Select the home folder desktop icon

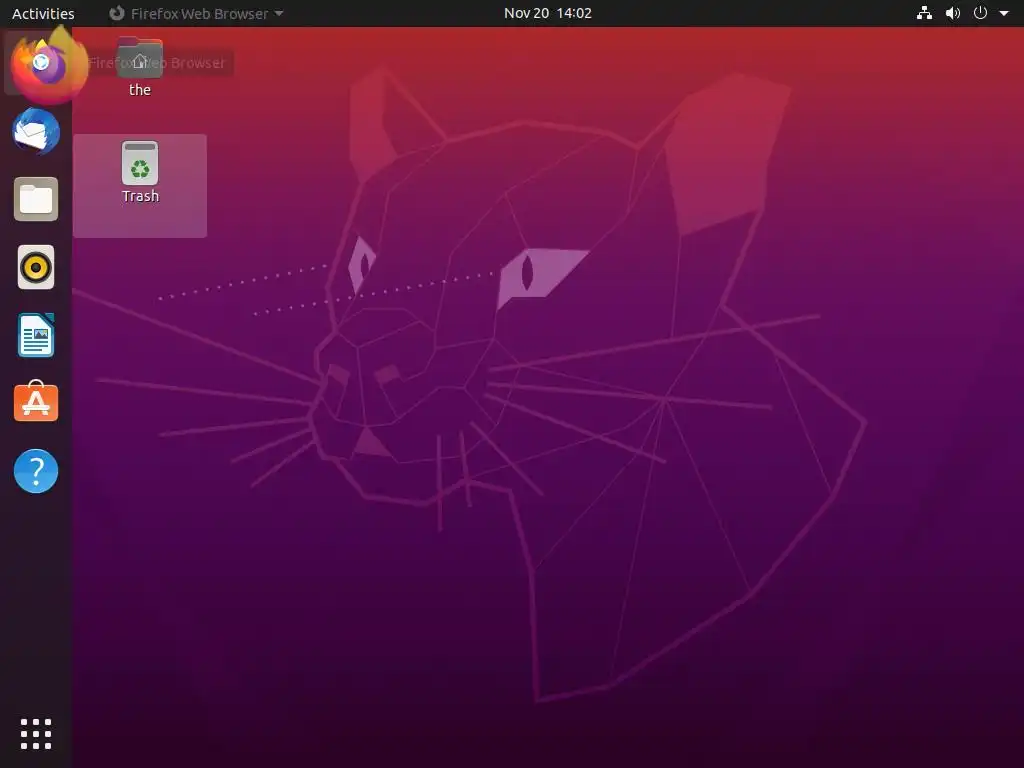click(140, 59)
